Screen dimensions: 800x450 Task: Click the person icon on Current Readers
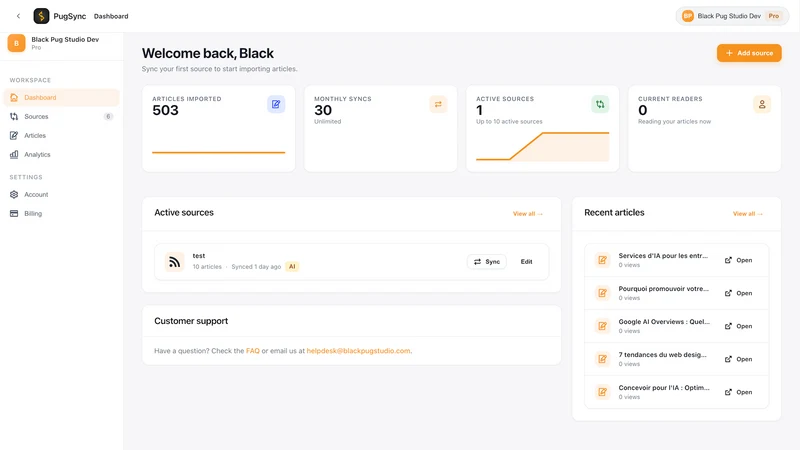pyautogui.click(x=762, y=104)
